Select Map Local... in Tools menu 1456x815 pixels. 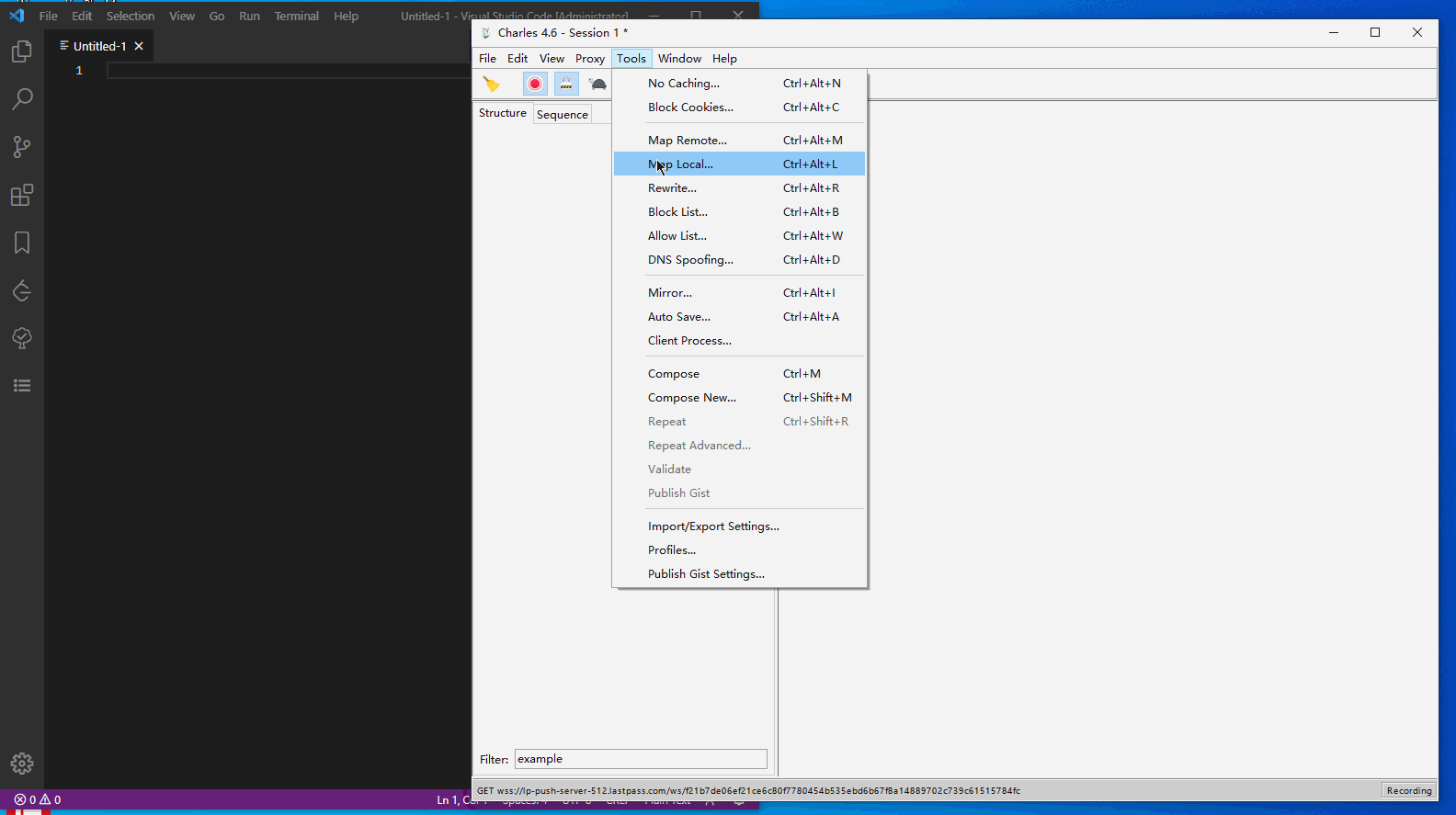point(739,164)
